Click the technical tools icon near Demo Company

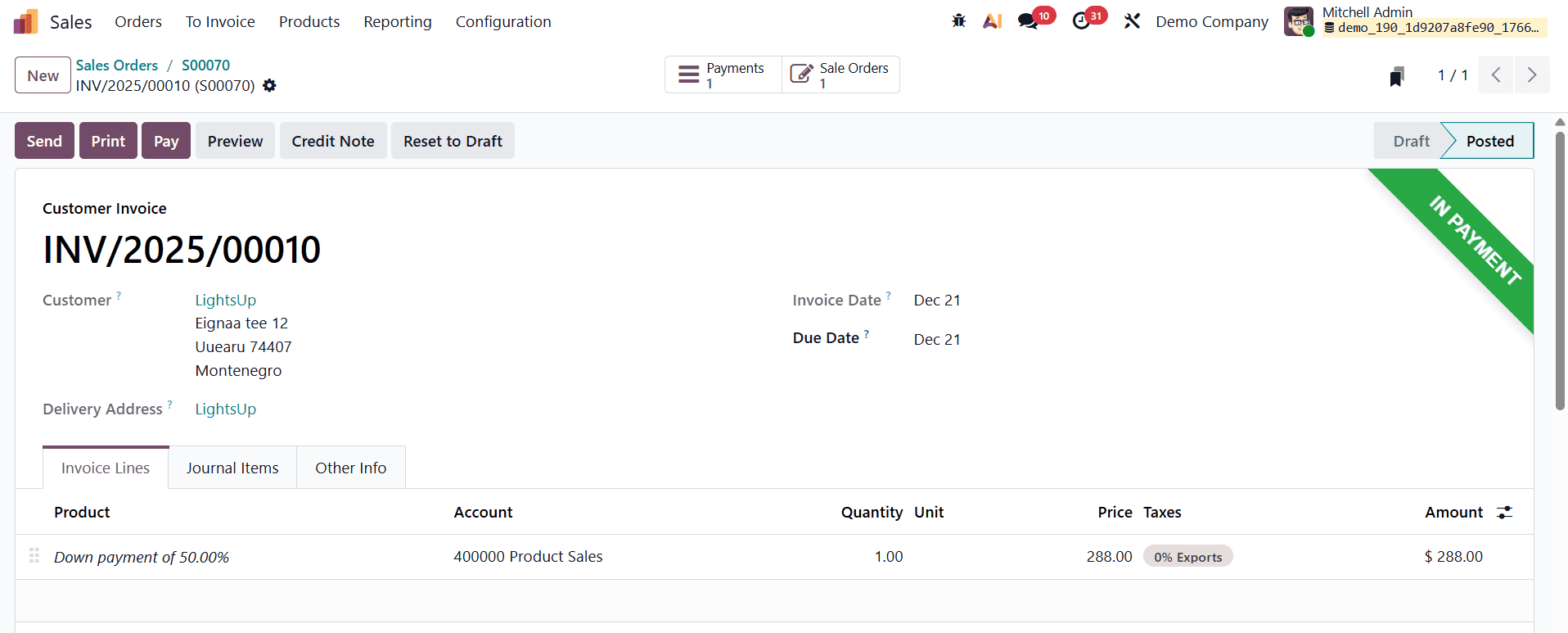click(x=1132, y=21)
